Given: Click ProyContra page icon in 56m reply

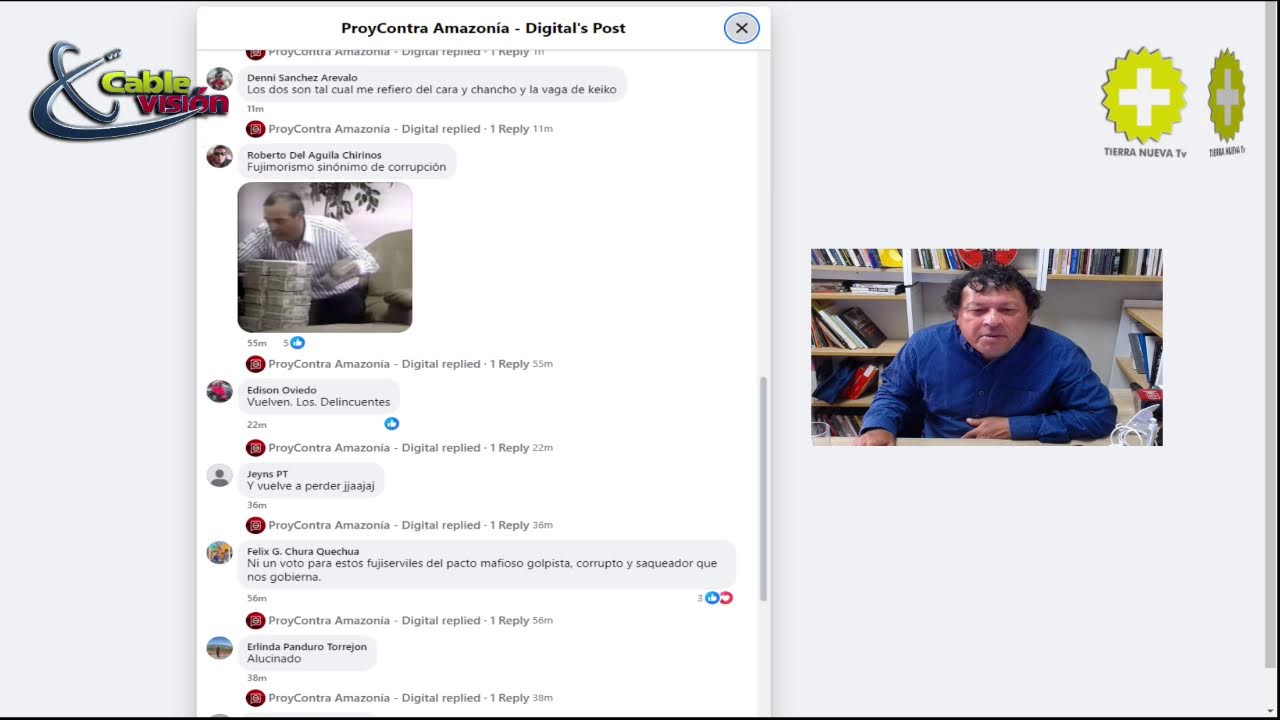Looking at the screenshot, I should click(x=255, y=620).
